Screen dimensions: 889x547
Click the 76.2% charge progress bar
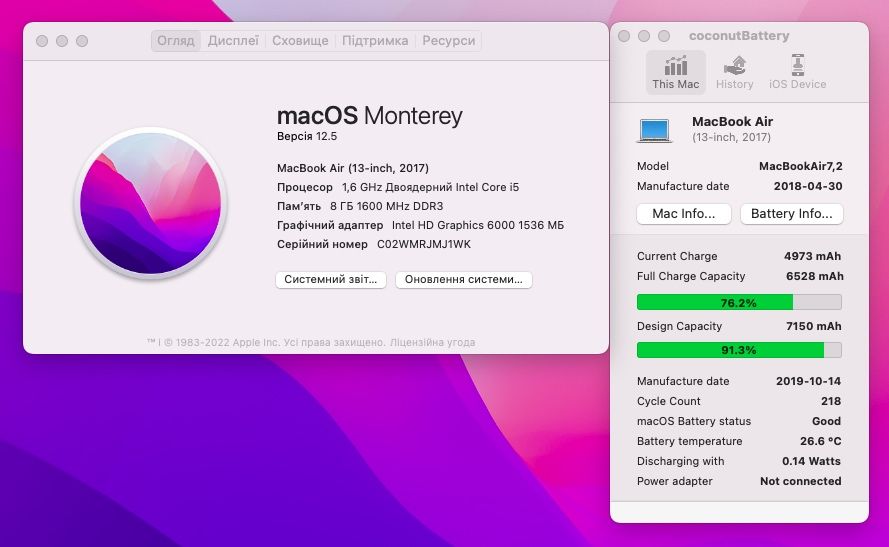[739, 302]
